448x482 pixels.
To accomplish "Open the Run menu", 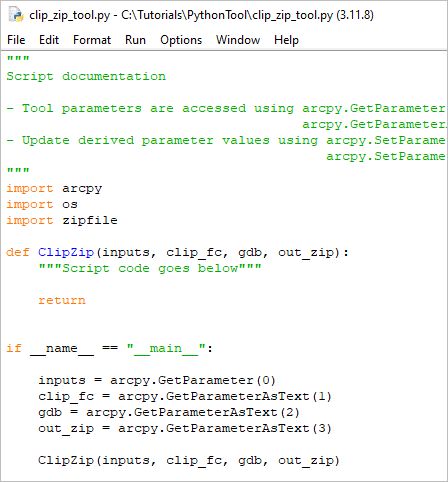I will [x=135, y=40].
